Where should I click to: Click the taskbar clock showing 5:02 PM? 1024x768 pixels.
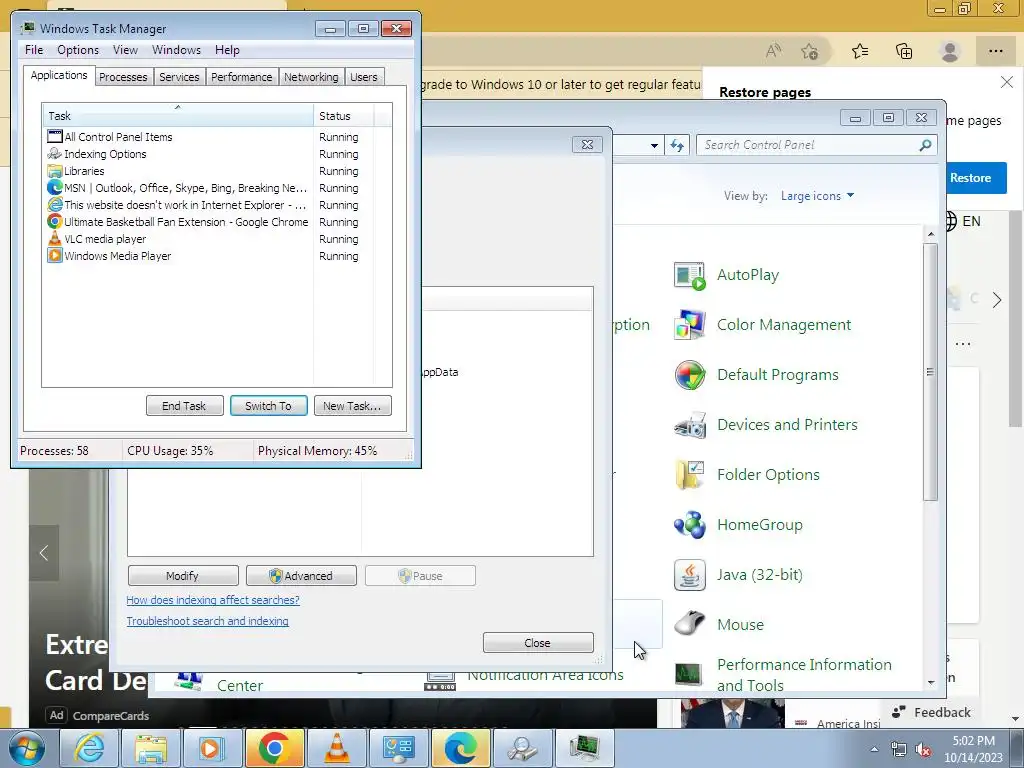[x=973, y=749]
